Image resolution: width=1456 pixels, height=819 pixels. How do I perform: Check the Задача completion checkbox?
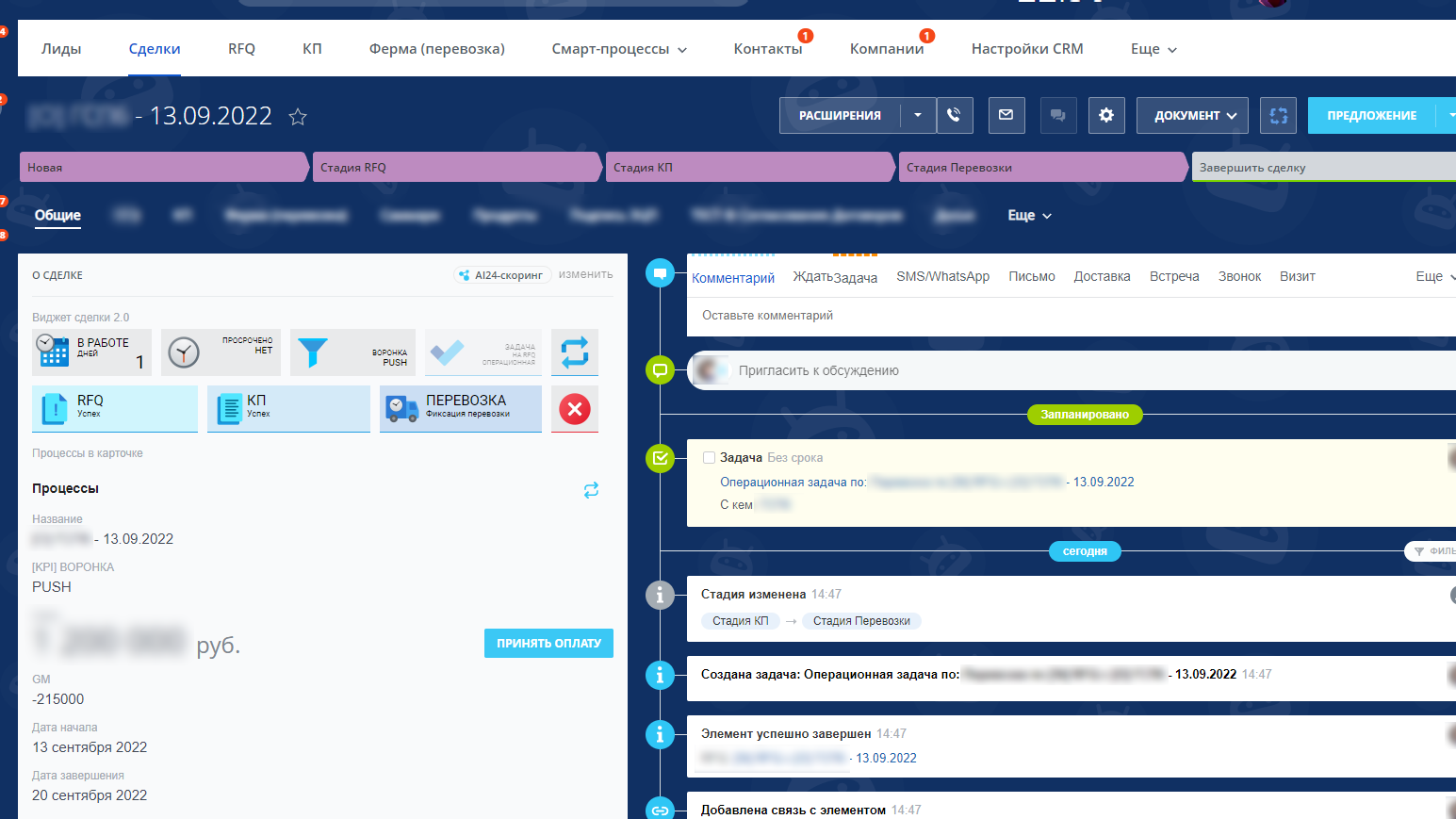[x=709, y=458]
